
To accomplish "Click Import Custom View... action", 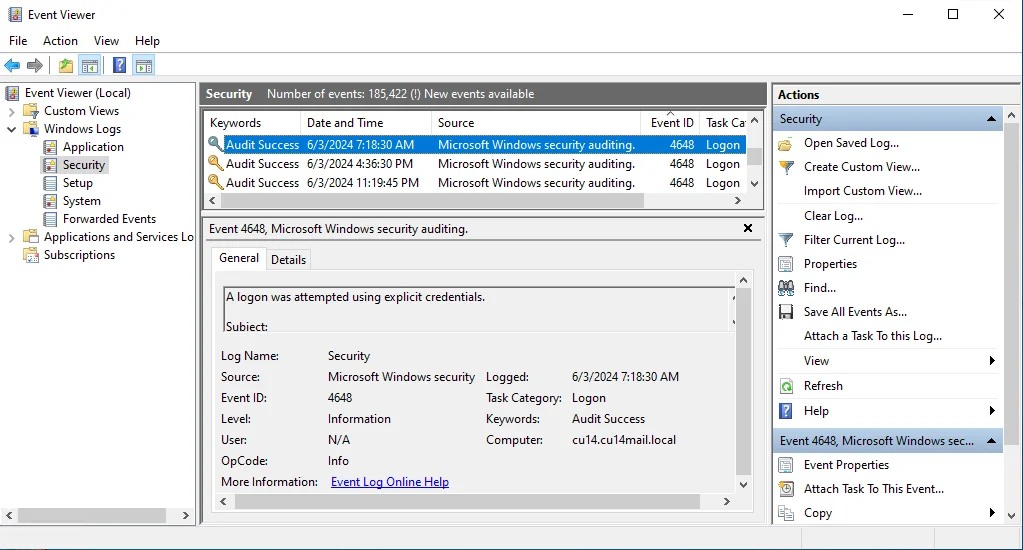I will tap(863, 191).
